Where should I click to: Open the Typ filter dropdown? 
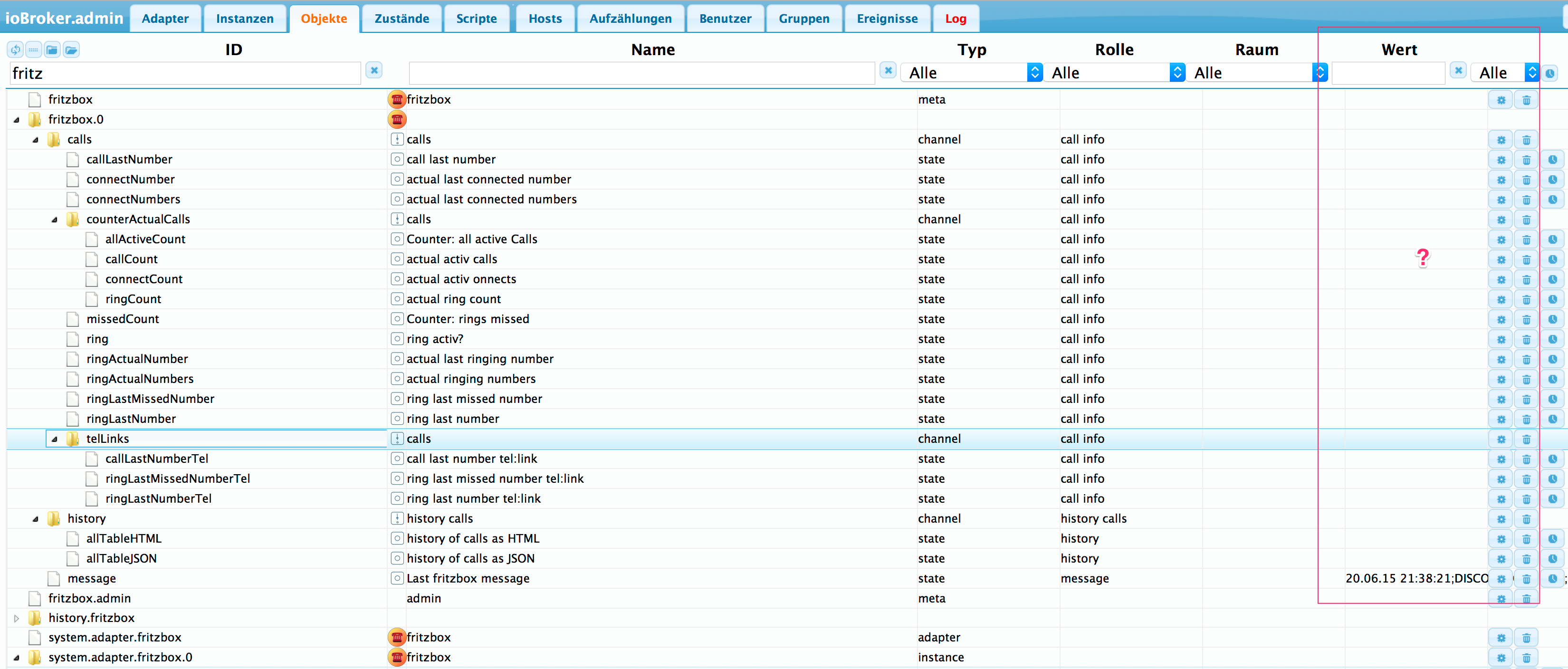coord(972,73)
